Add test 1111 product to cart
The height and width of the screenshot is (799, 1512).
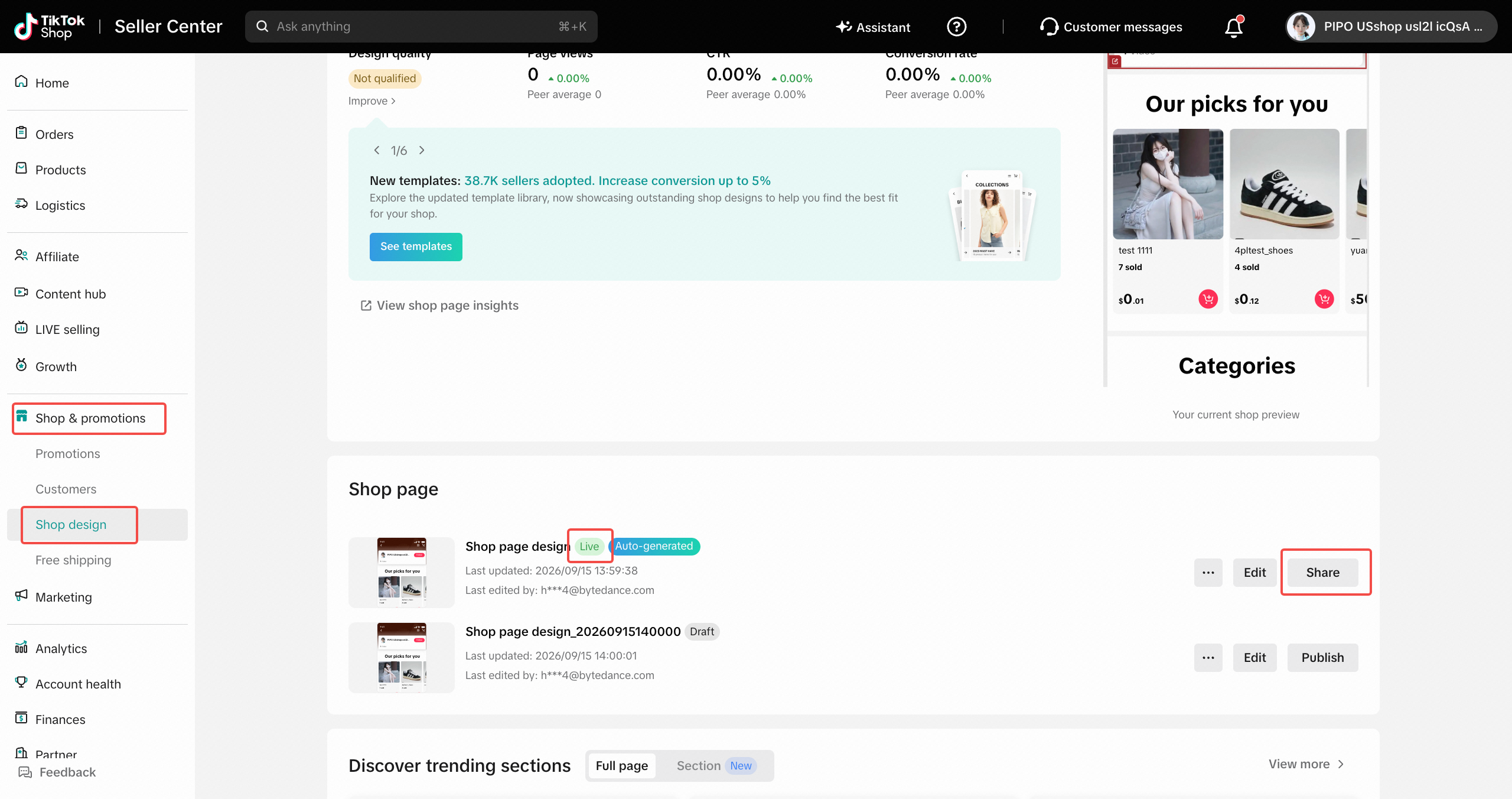[1208, 300]
